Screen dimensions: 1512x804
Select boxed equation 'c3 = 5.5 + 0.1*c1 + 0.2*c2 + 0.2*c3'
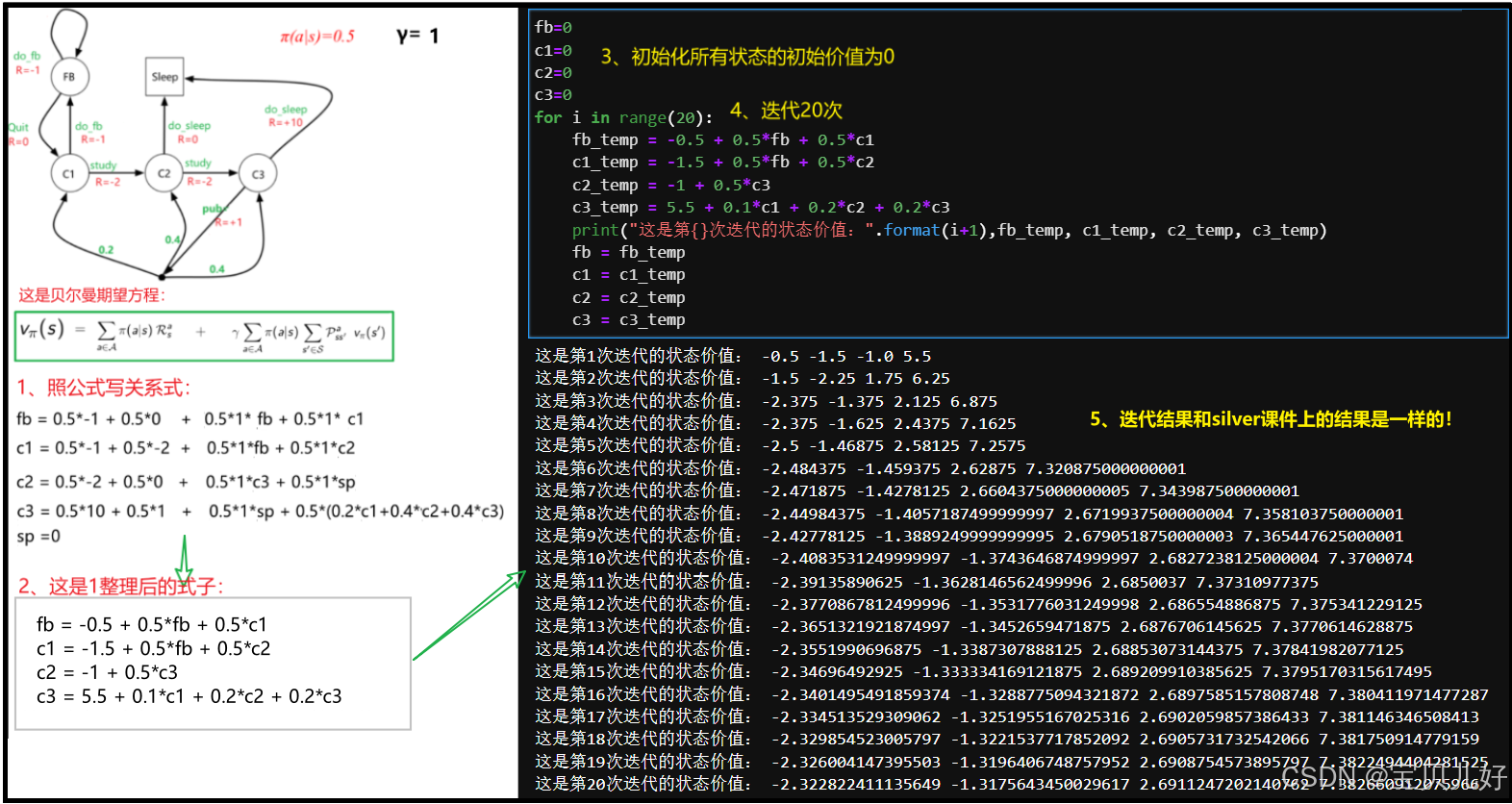coord(189,696)
